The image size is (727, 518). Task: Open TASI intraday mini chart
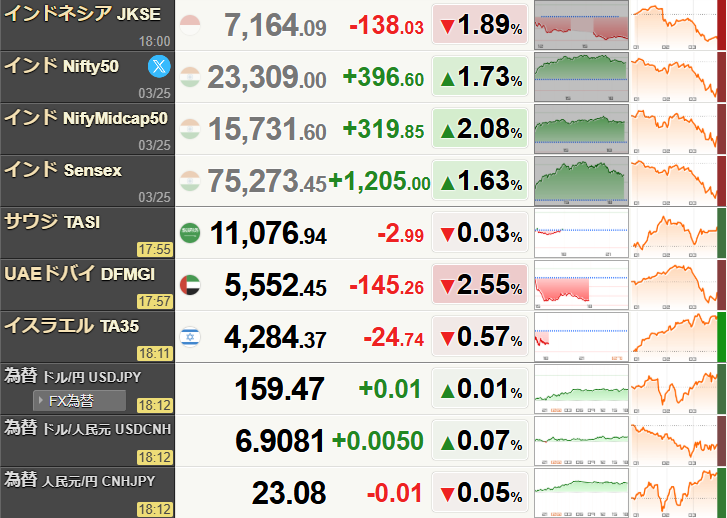tap(581, 233)
